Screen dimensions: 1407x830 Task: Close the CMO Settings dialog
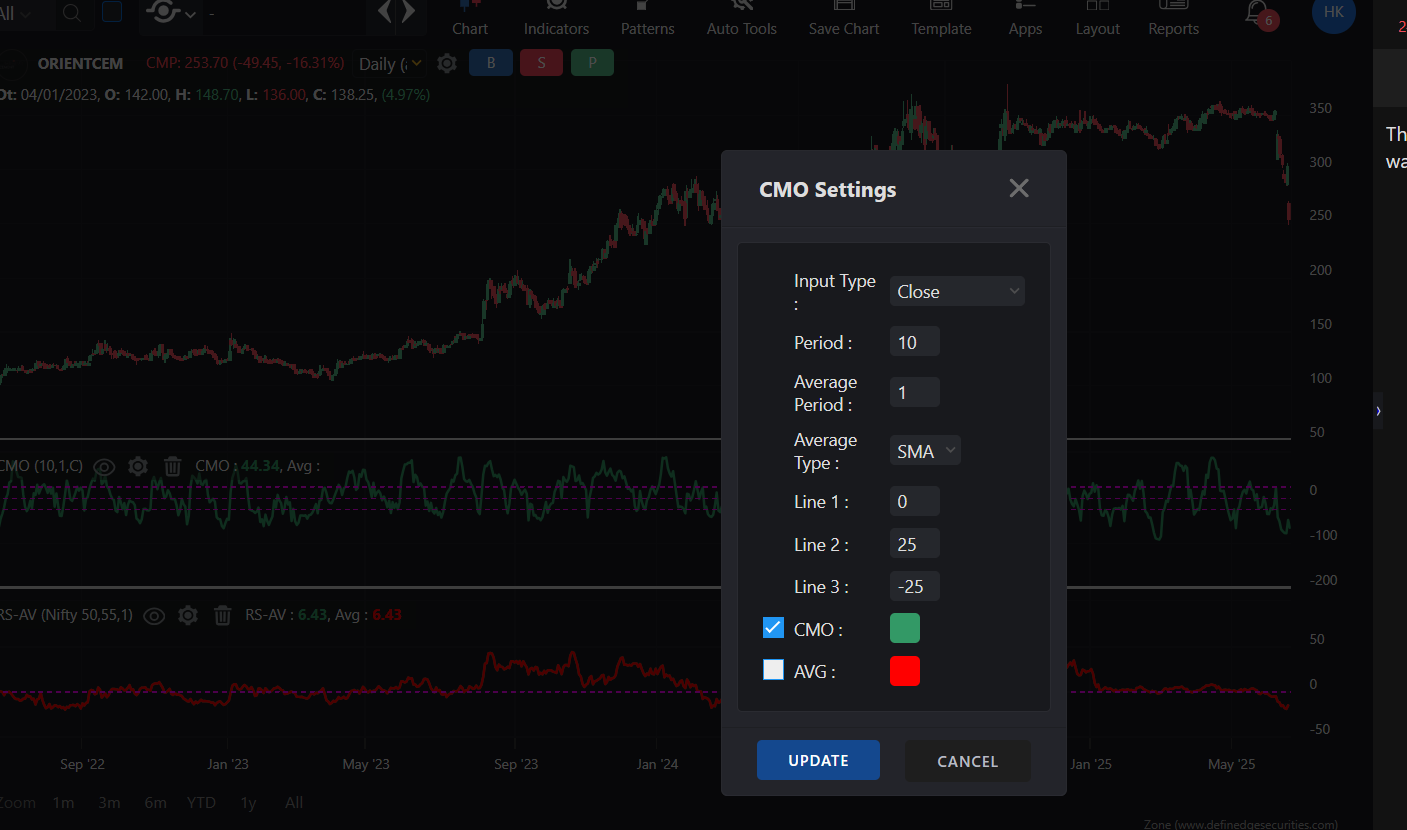pos(1019,188)
